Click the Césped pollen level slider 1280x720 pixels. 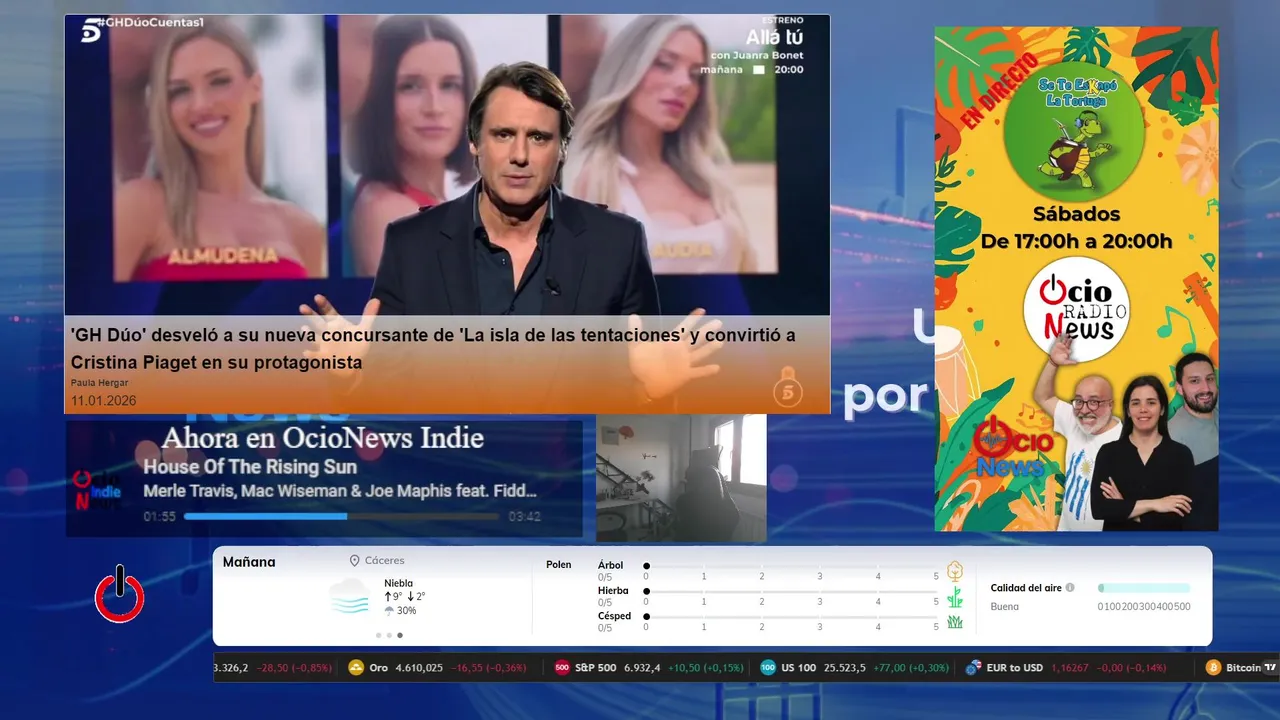pyautogui.click(x=791, y=617)
